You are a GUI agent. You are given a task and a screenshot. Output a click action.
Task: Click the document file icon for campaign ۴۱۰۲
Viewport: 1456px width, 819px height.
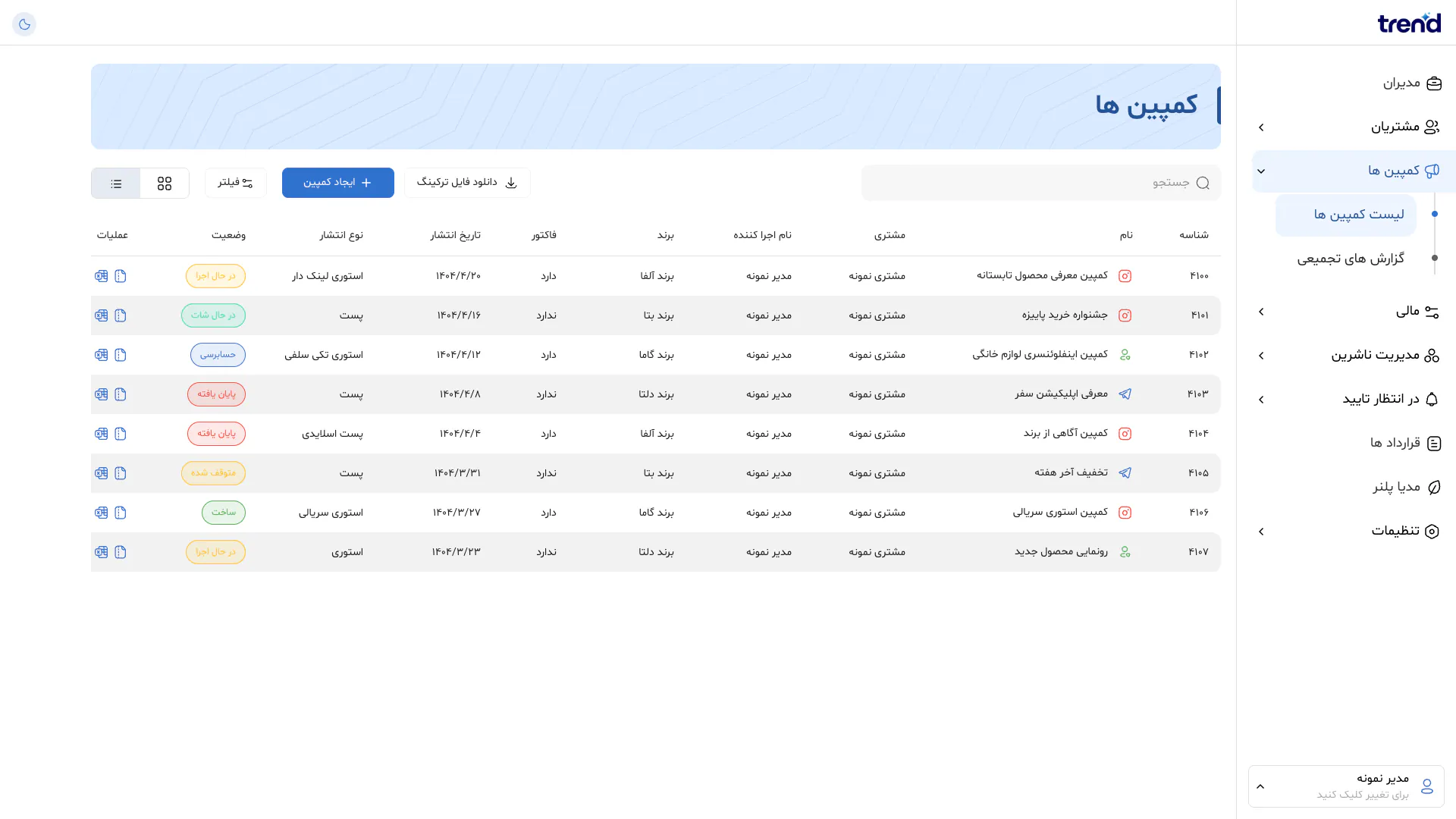pyautogui.click(x=121, y=355)
